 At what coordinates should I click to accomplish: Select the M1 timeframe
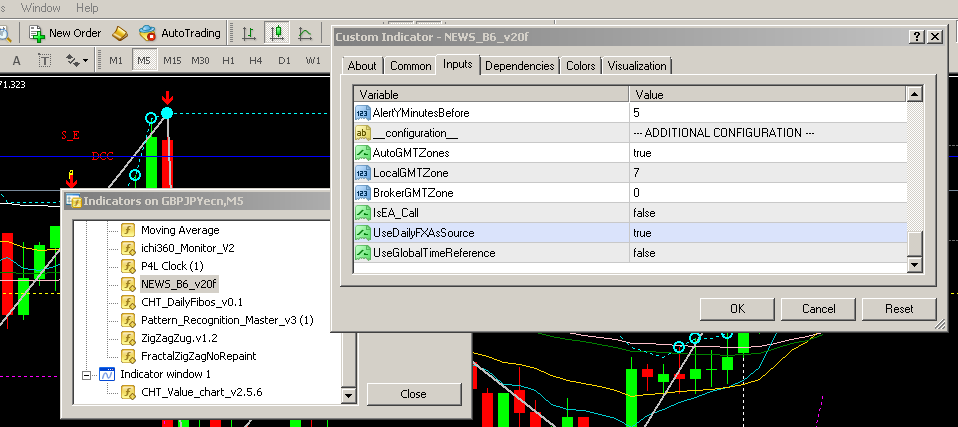pos(116,60)
